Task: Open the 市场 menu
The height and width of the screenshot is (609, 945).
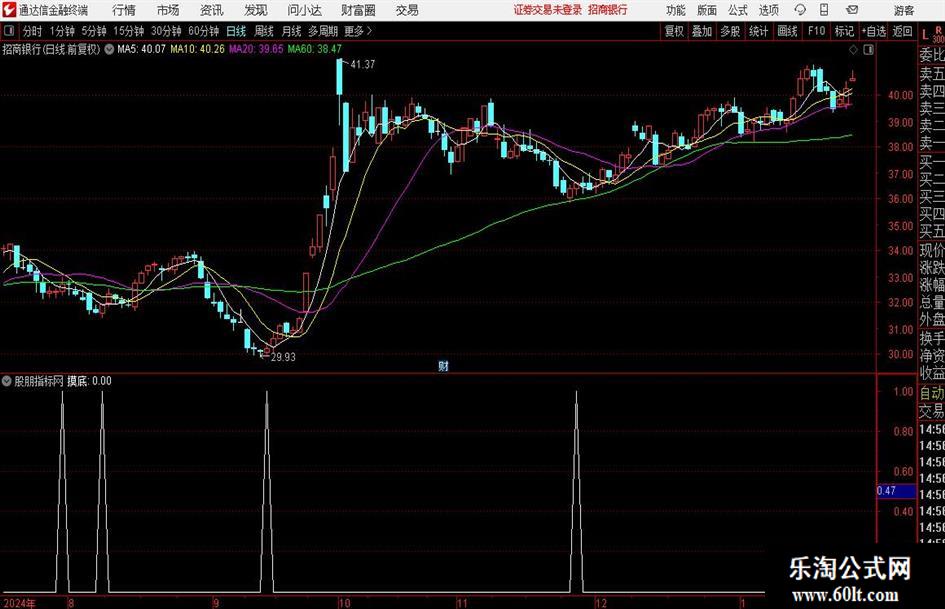Action: pos(168,10)
